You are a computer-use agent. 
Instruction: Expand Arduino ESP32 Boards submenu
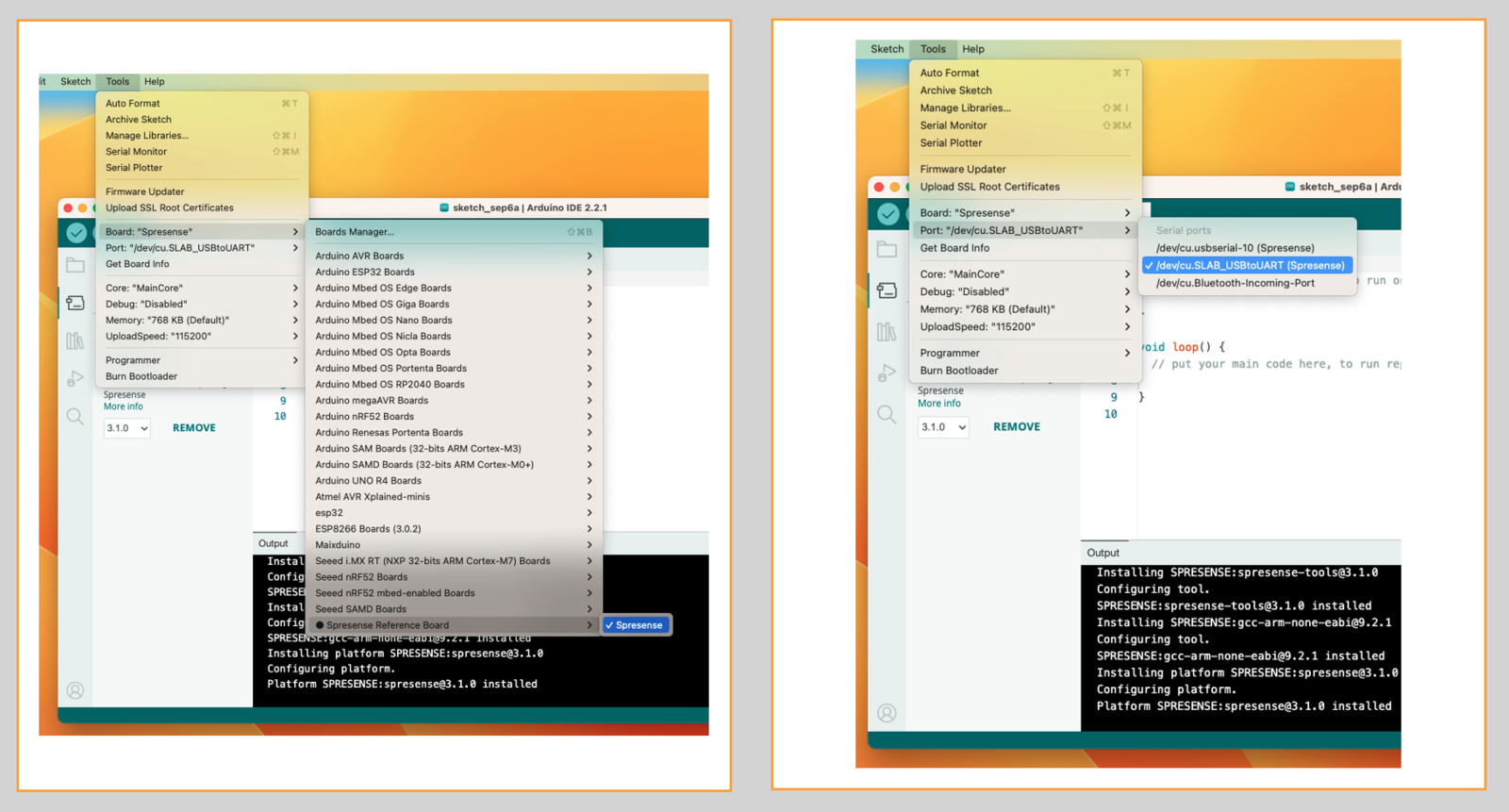[454, 272]
